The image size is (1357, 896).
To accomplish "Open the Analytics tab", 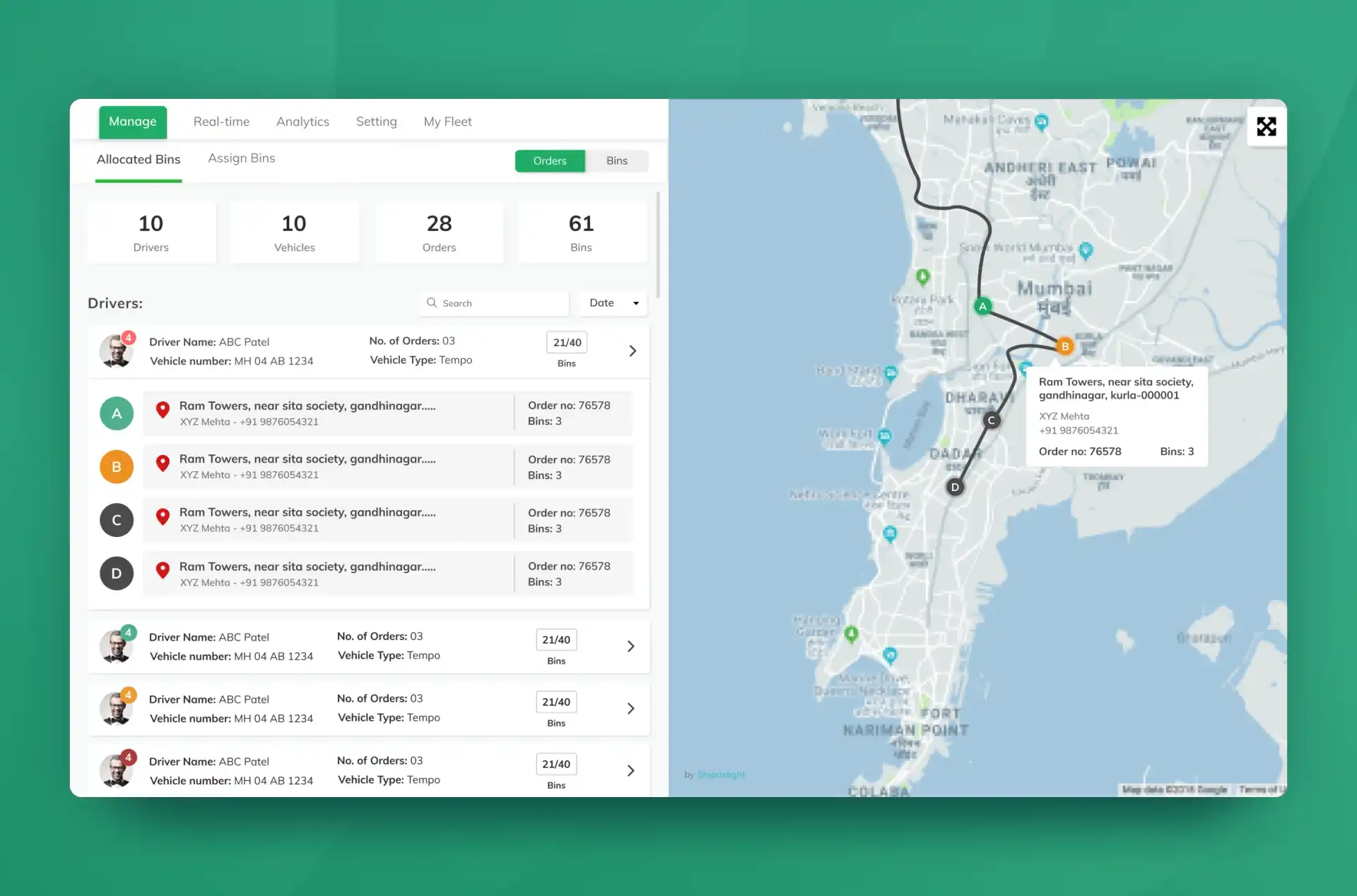I will pos(302,121).
